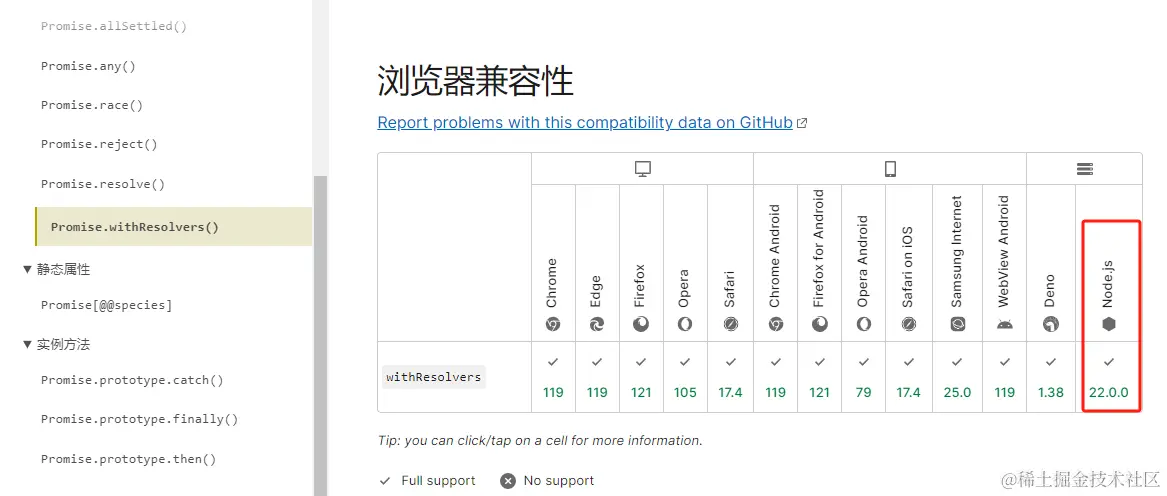Open Promise.prototype.finally() sidebar entry
The height and width of the screenshot is (496, 1167).
pos(139,419)
